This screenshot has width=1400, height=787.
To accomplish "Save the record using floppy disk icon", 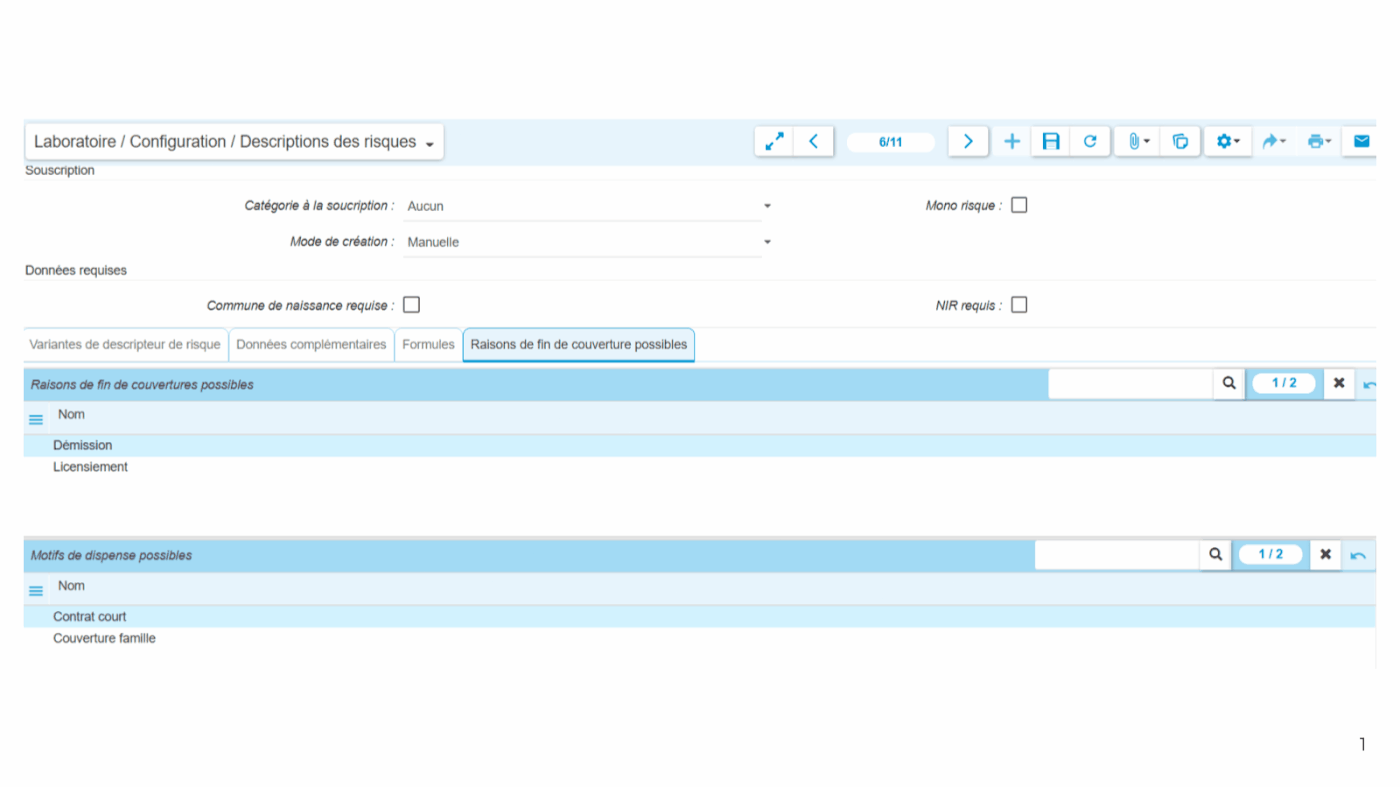I will [1051, 142].
